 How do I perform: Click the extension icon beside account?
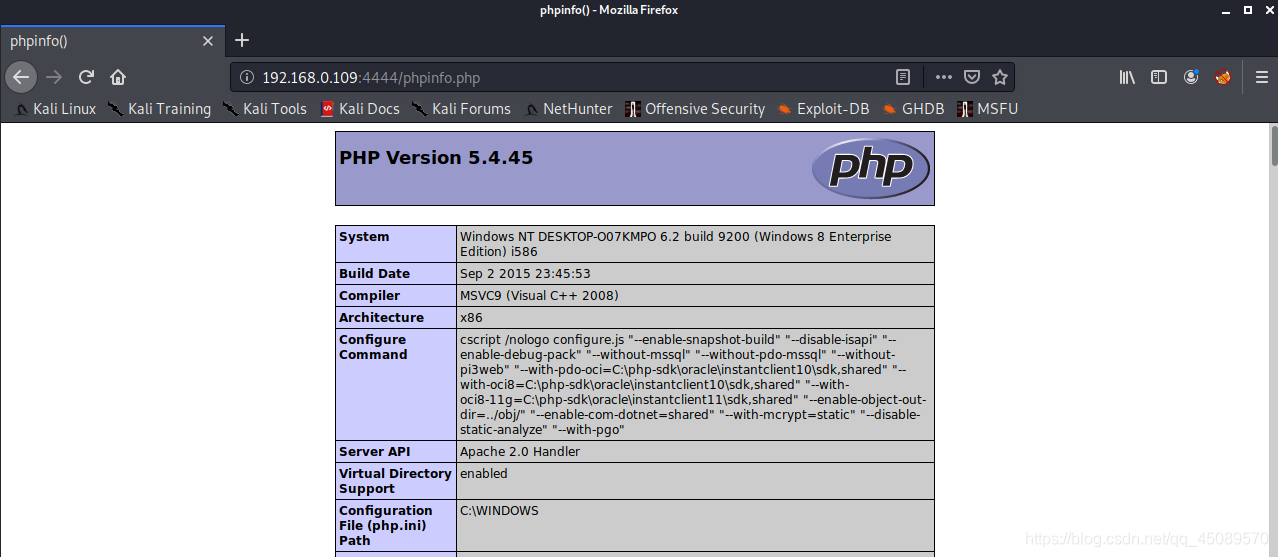pos(1223,77)
